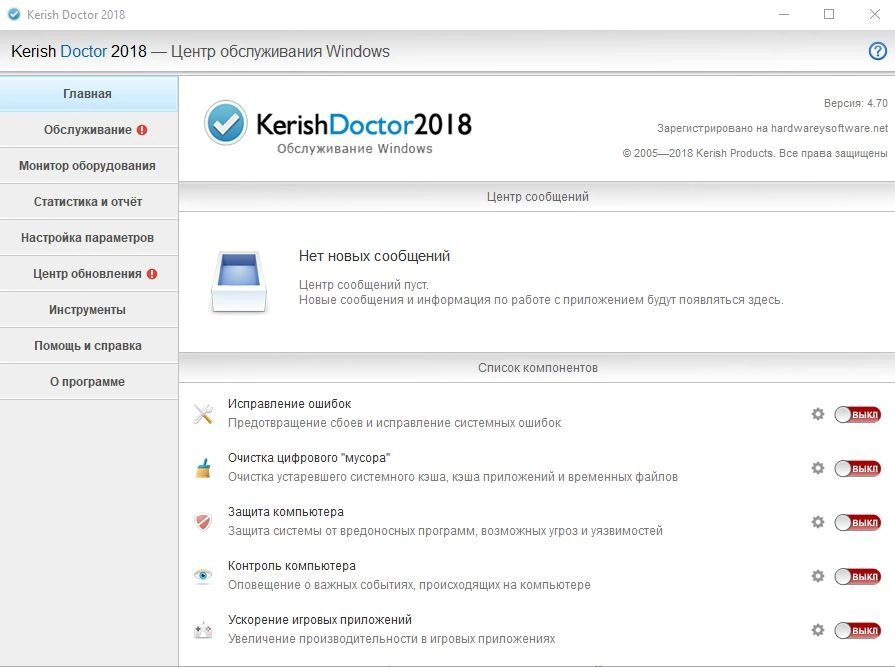Click the empty inbox tray icon
This screenshot has width=895, height=667.
tap(239, 281)
